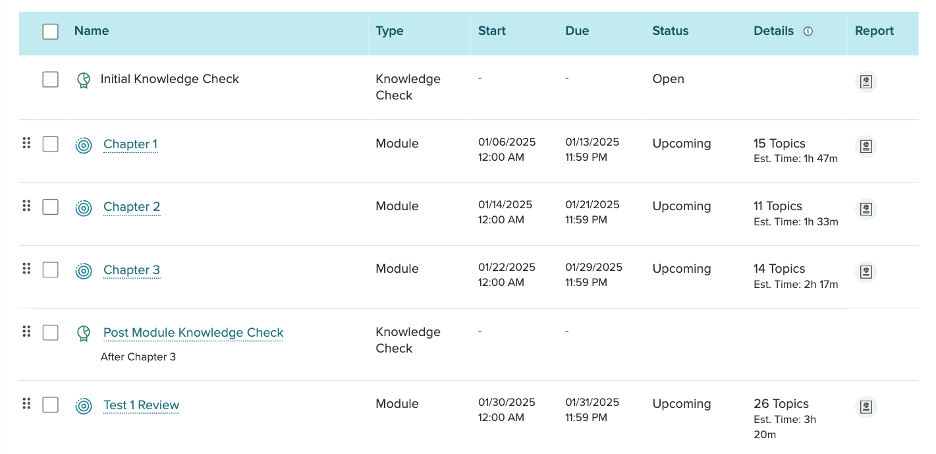Viewport: 936px width, 454px height.
Task: Click the Status column header
Action: tap(670, 31)
